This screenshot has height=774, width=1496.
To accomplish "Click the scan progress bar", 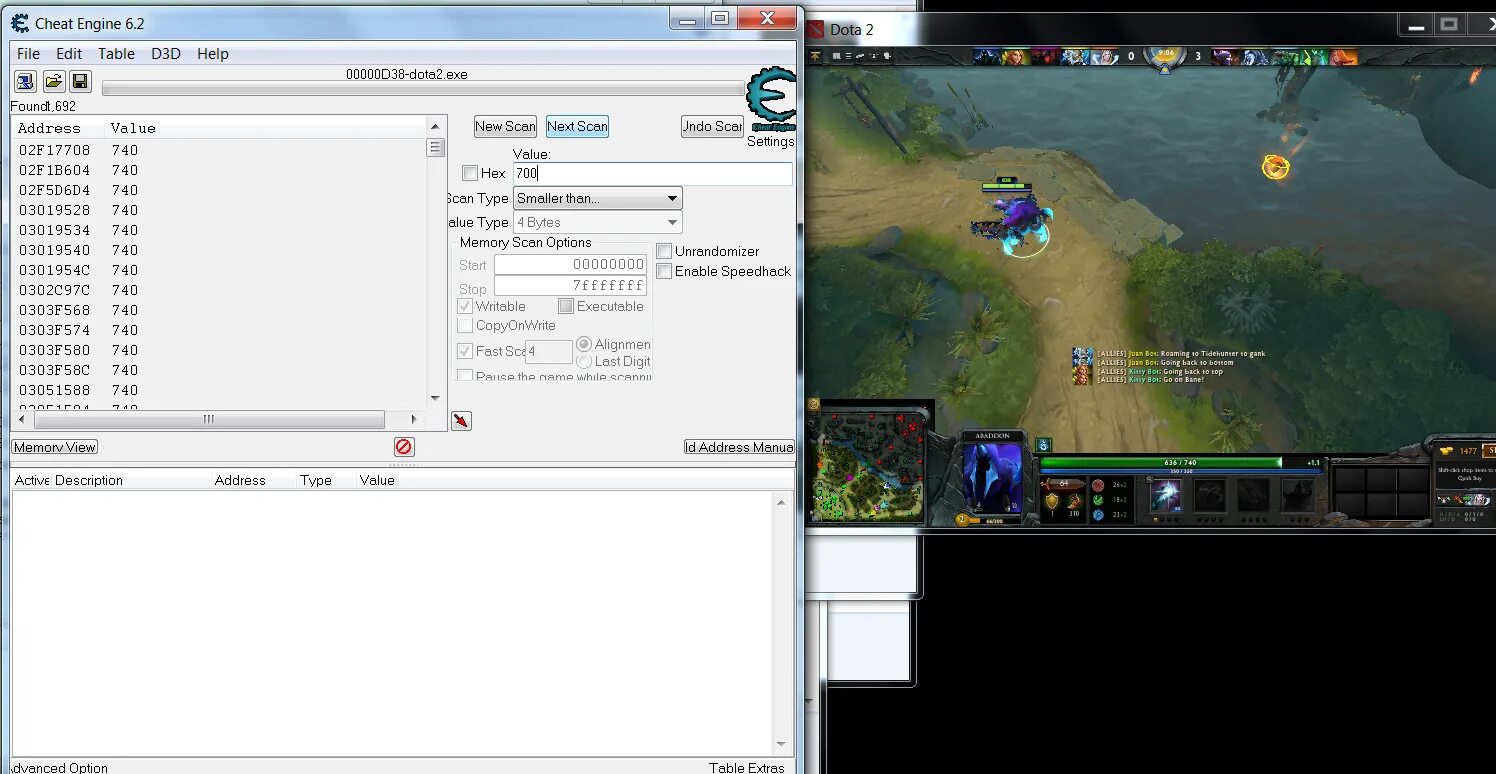I will [423, 89].
